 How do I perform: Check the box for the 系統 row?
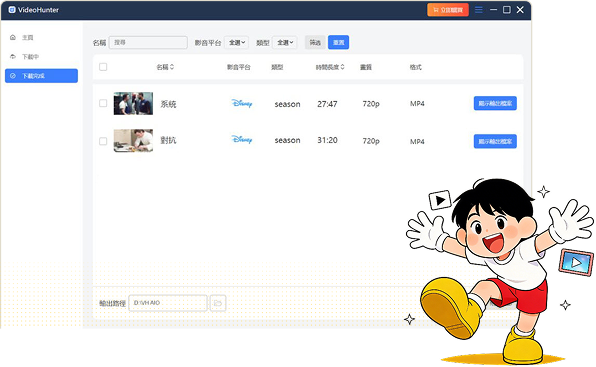[x=103, y=103]
